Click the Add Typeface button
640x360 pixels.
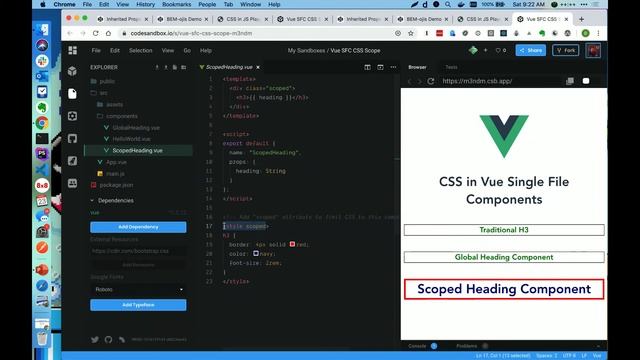pos(138,305)
